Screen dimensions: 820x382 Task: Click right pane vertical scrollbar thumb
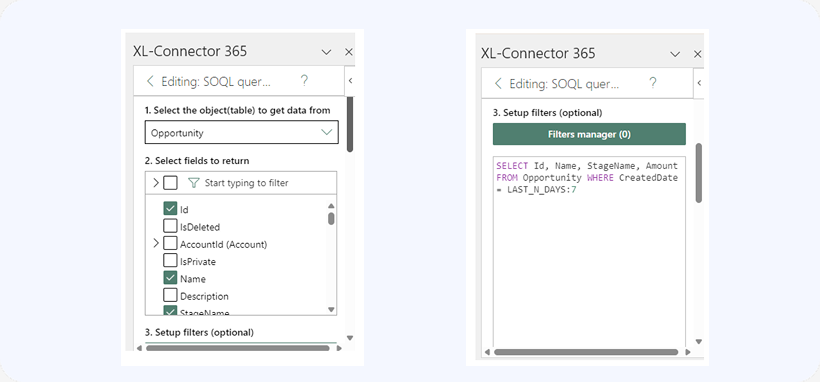click(699, 173)
